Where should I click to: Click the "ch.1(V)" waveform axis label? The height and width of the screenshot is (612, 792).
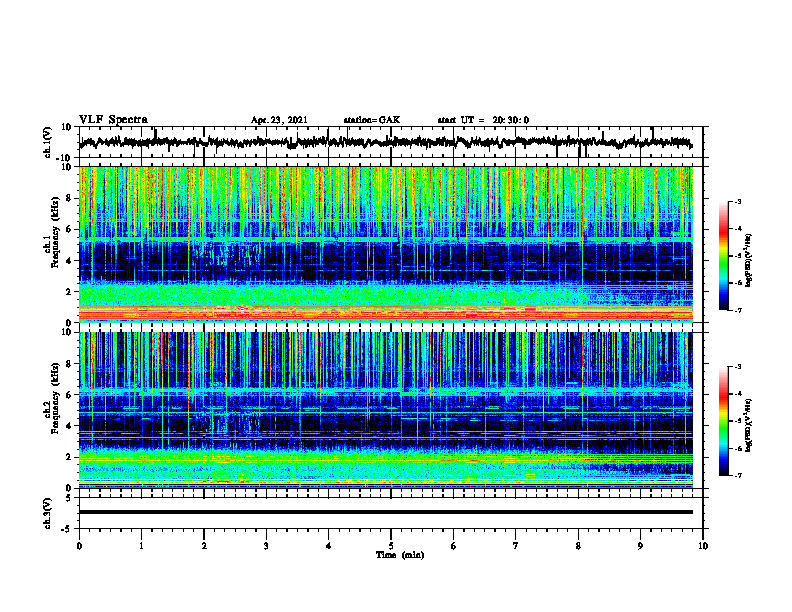point(48,142)
